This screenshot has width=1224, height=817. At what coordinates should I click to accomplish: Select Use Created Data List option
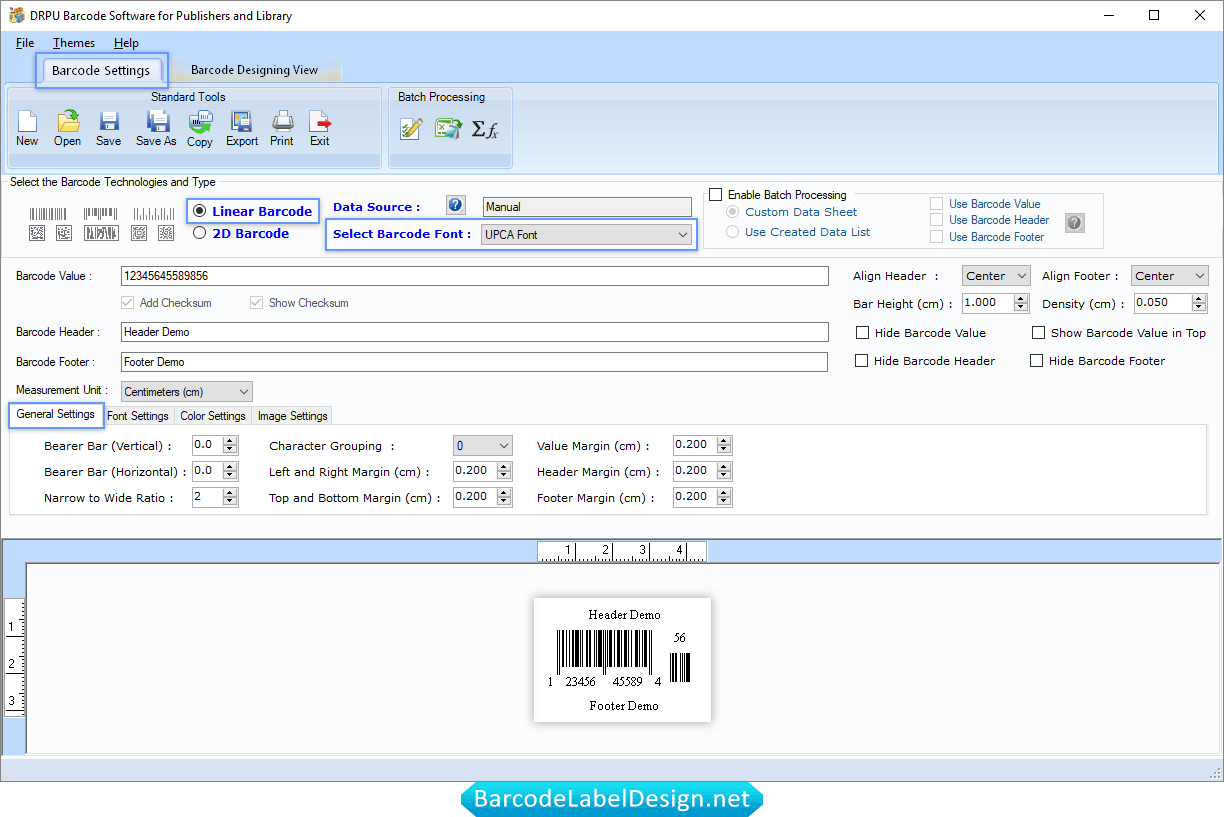pyautogui.click(x=733, y=232)
